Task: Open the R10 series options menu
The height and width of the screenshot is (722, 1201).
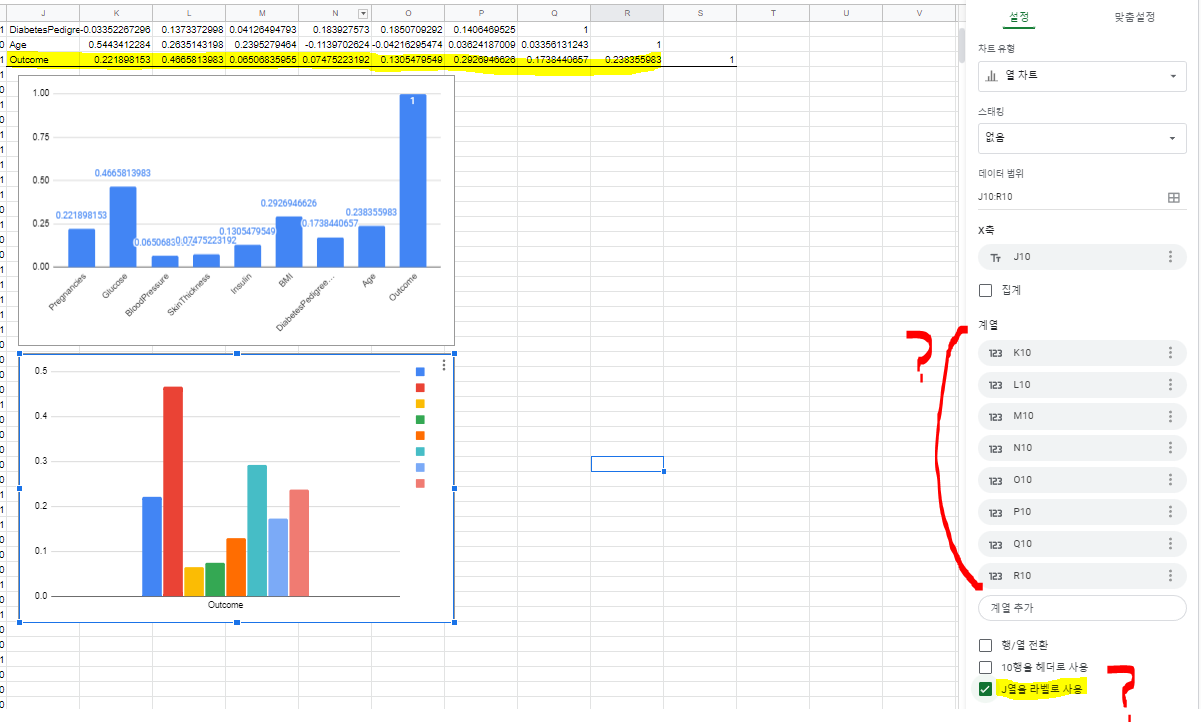Action: 1170,576
